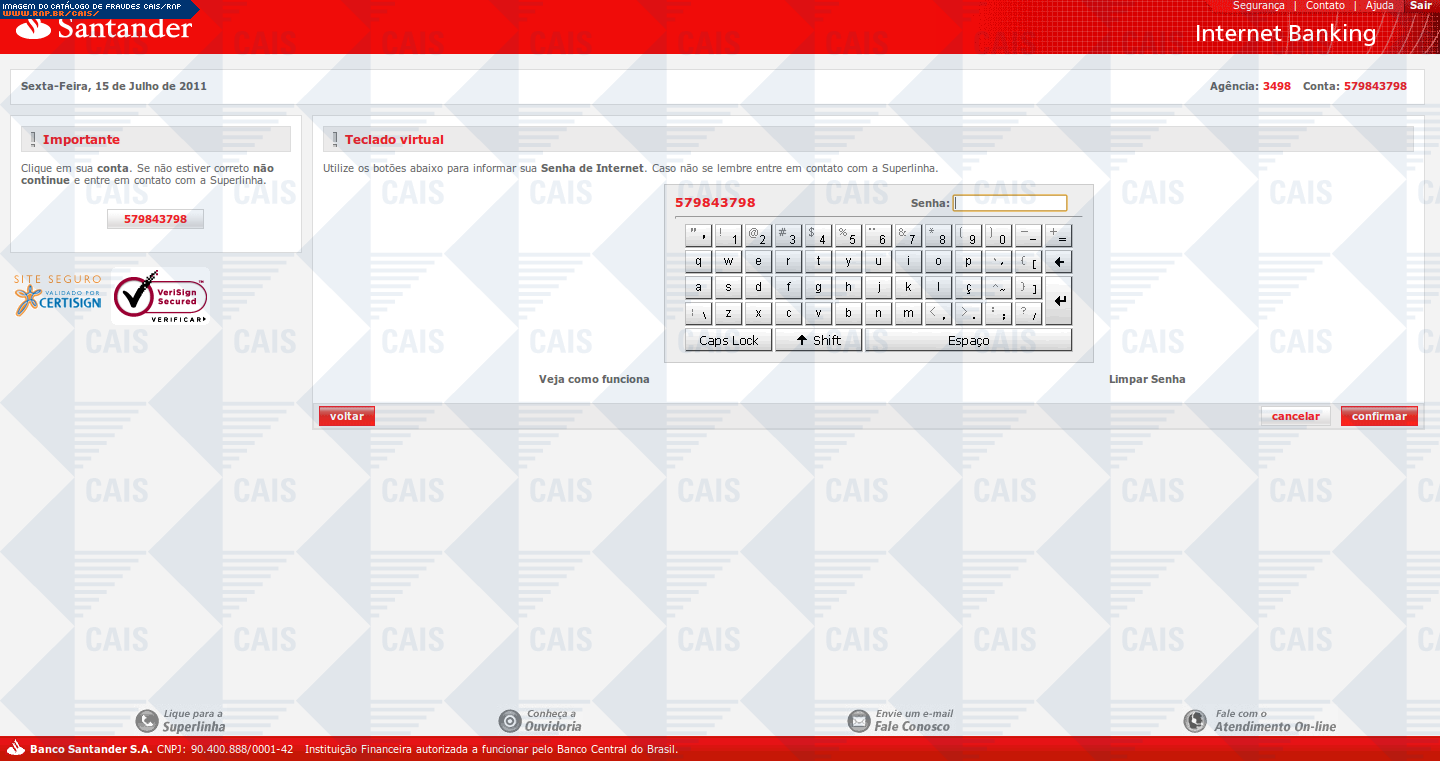The width and height of the screenshot is (1440, 761).
Task: Toggle the Shift key on virtual keyboard
Action: pyautogui.click(x=818, y=340)
